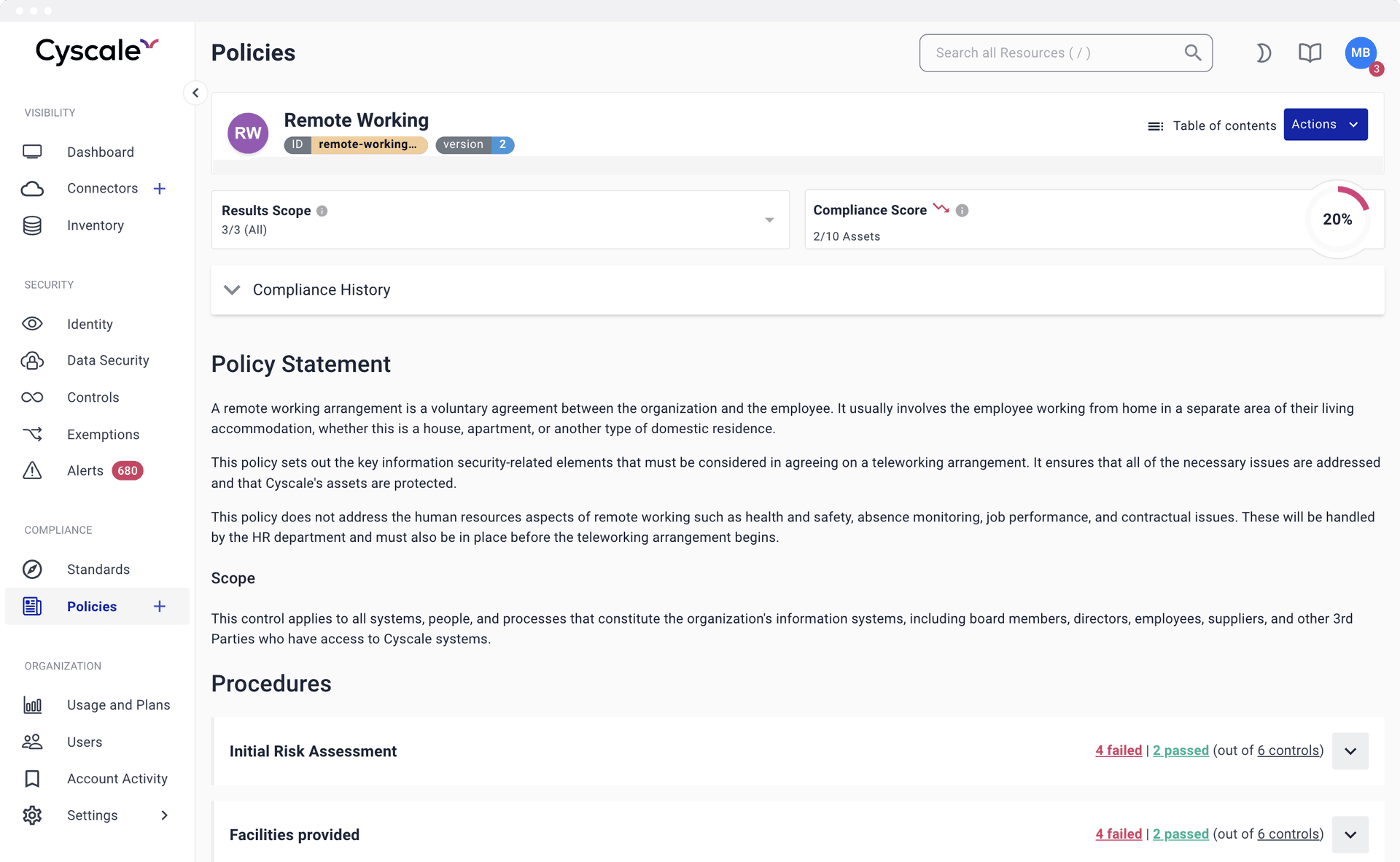Viewport: 1400px width, 862px height.
Task: Expand the Facilities provided procedure
Action: [1350, 834]
